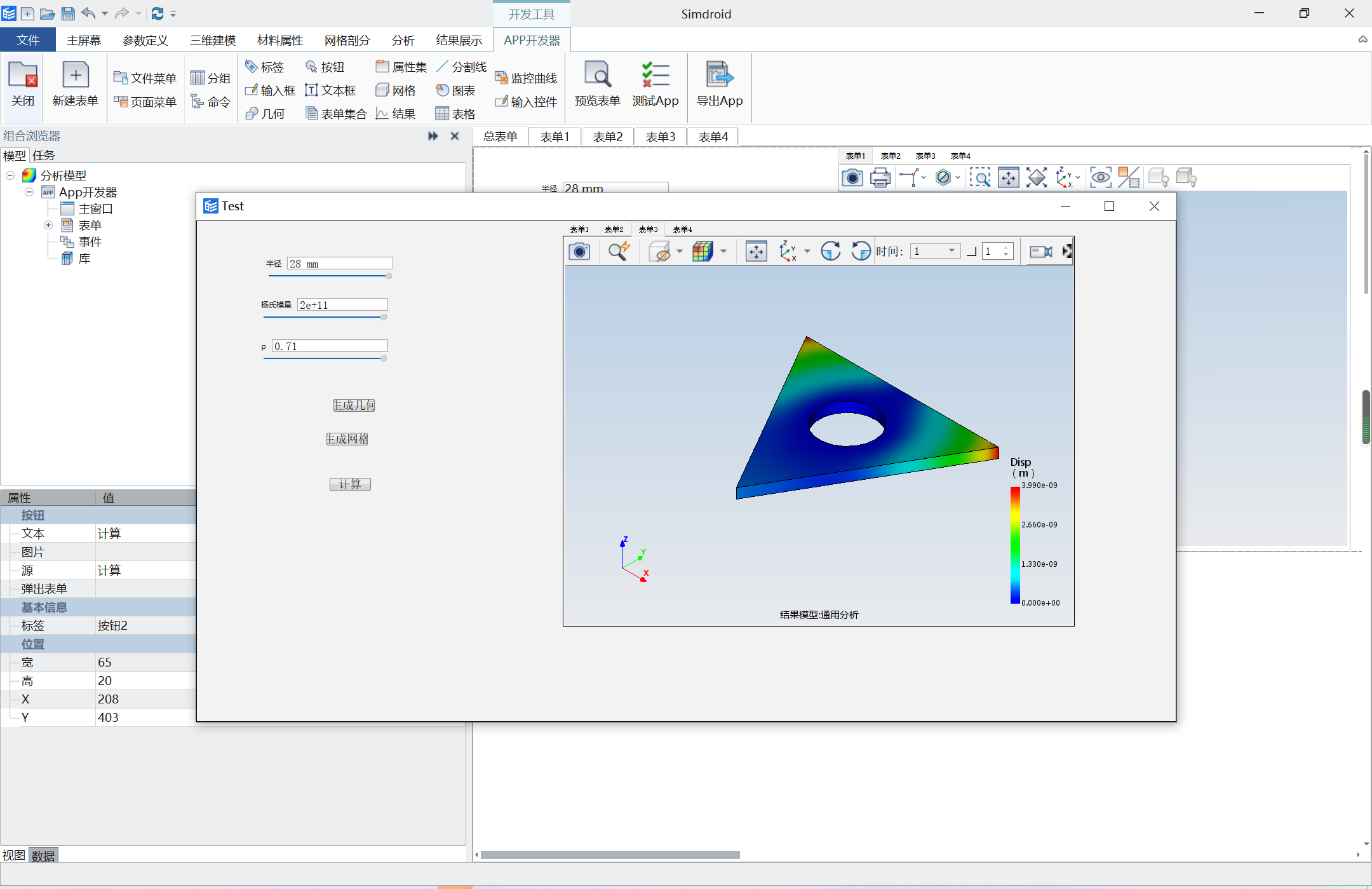Click the XYZ axis orientation icon in Test toolbar

pos(788,252)
